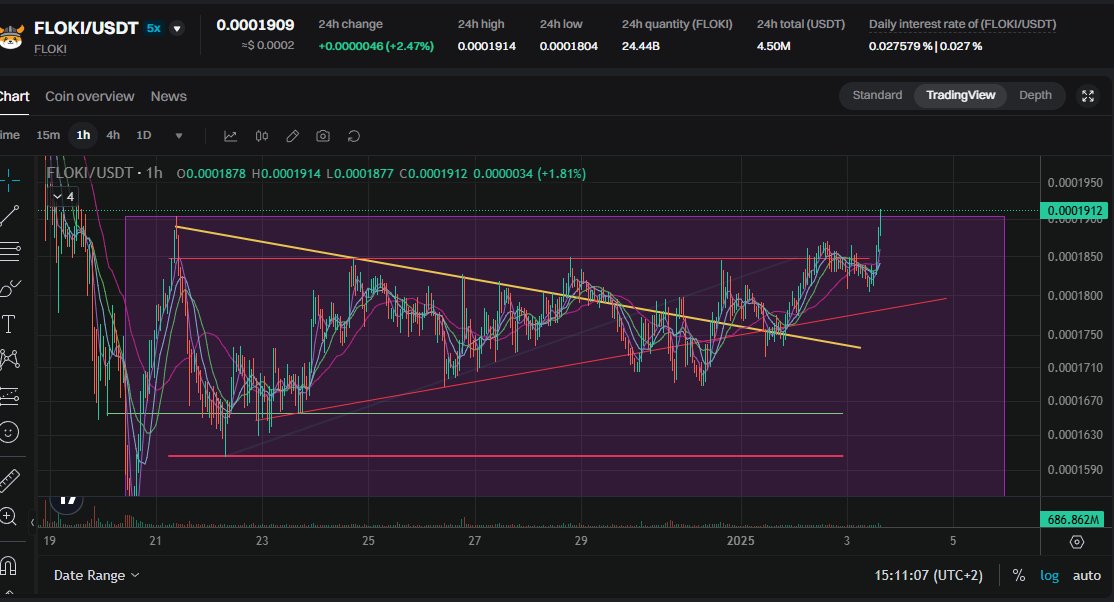This screenshot has height=602, width=1114.
Task: Click the FLOKI/USDT · 1h chart title
Action: click(104, 173)
